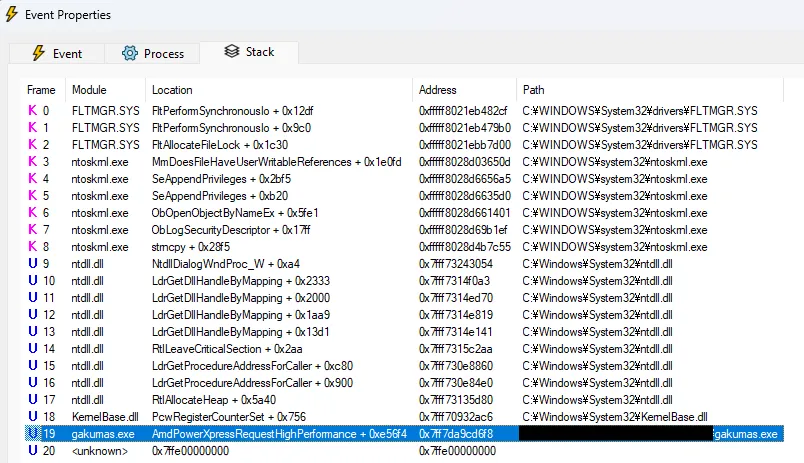Select location strncpy + 0x28f5
Screen dimensions: 804x463
[191, 247]
